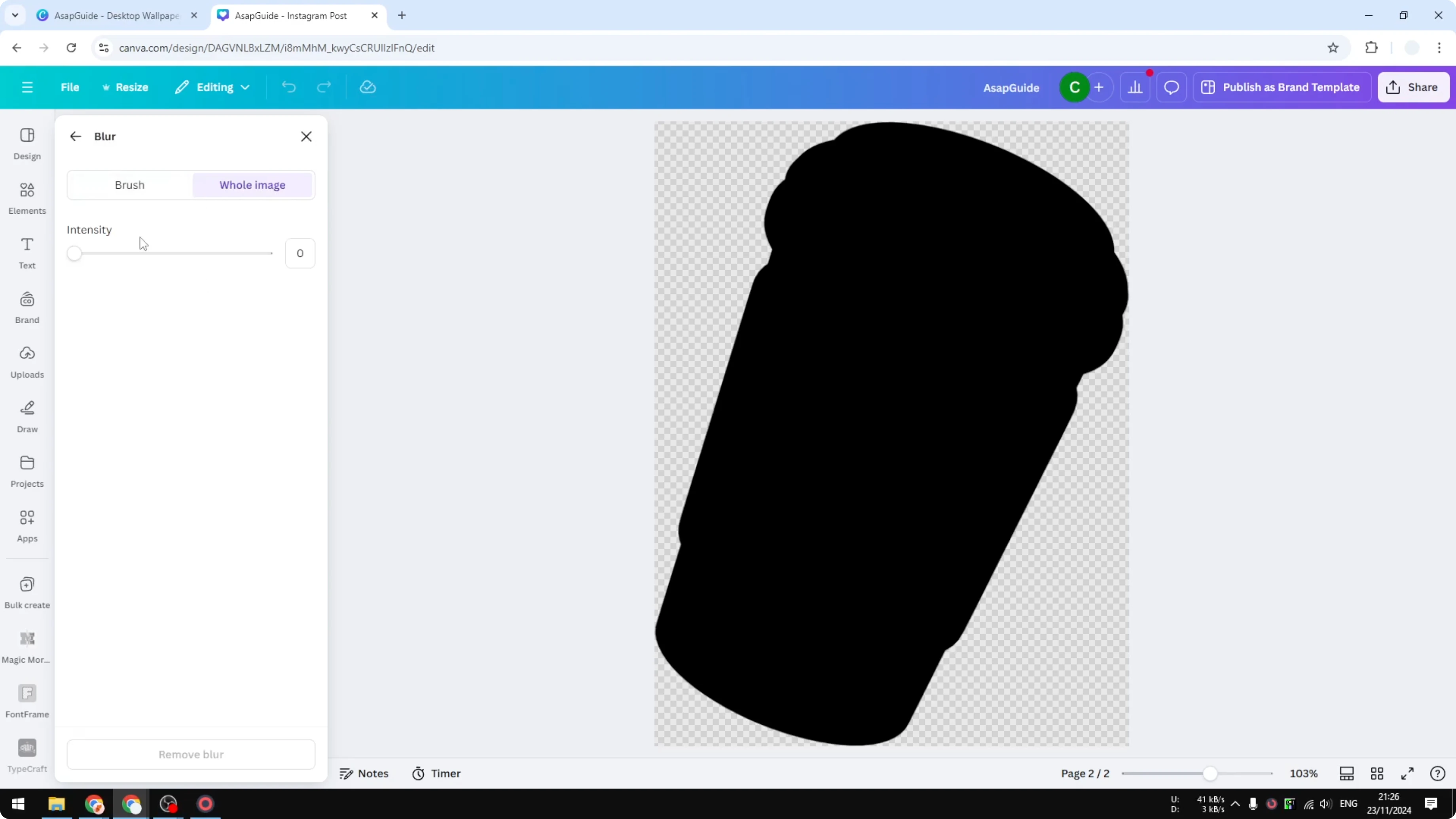Expand hidden system tray icons

[1234, 804]
